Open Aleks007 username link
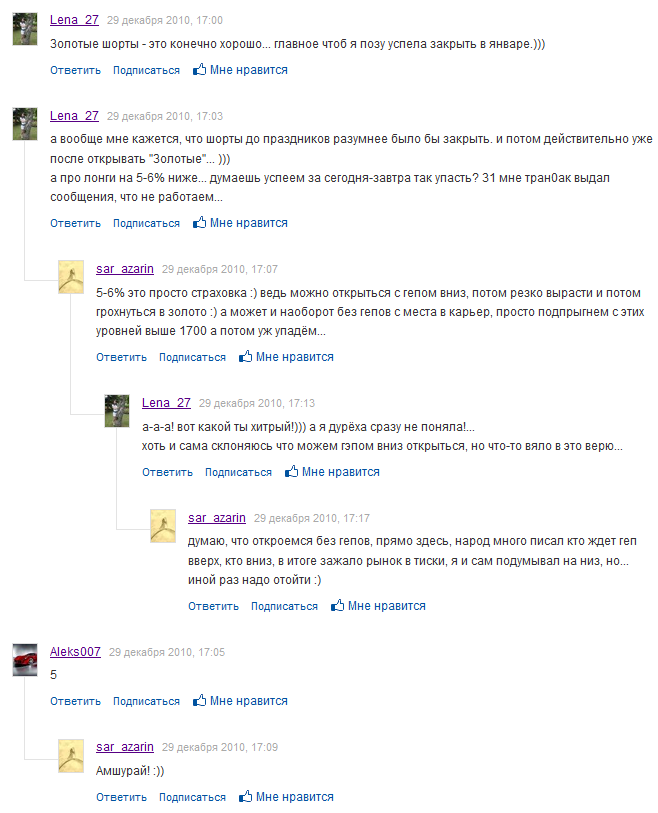Viewport: 658px width, 813px height. [75, 652]
